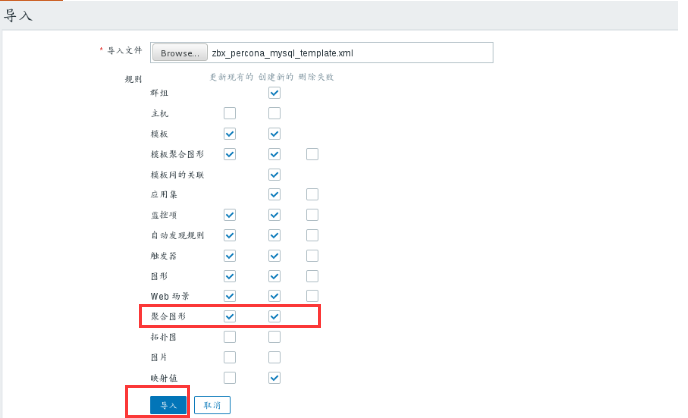This screenshot has width=688, height=418.
Task: Check 创建新的 for 图片
Action: click(x=274, y=357)
